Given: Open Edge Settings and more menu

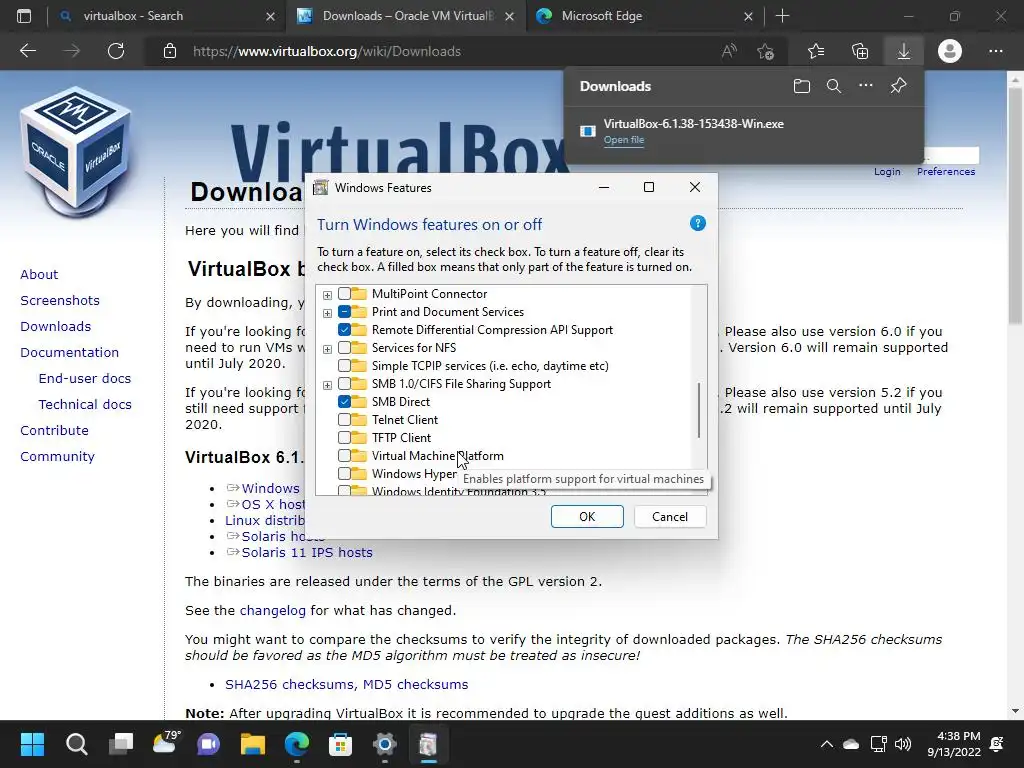Looking at the screenshot, I should (995, 51).
